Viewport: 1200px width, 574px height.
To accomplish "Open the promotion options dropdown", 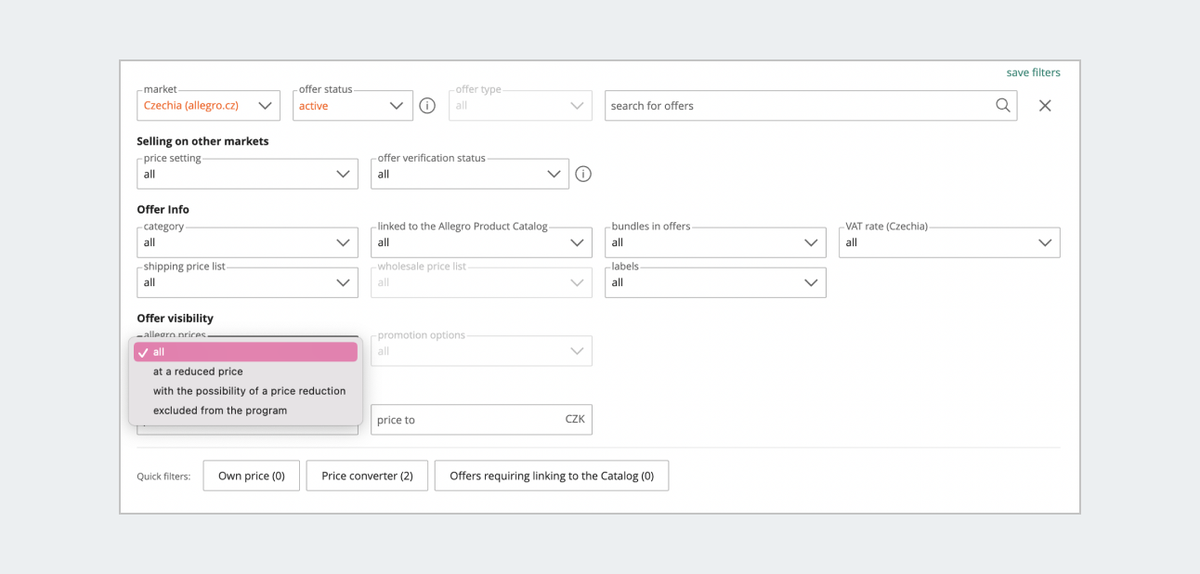I will tap(481, 351).
